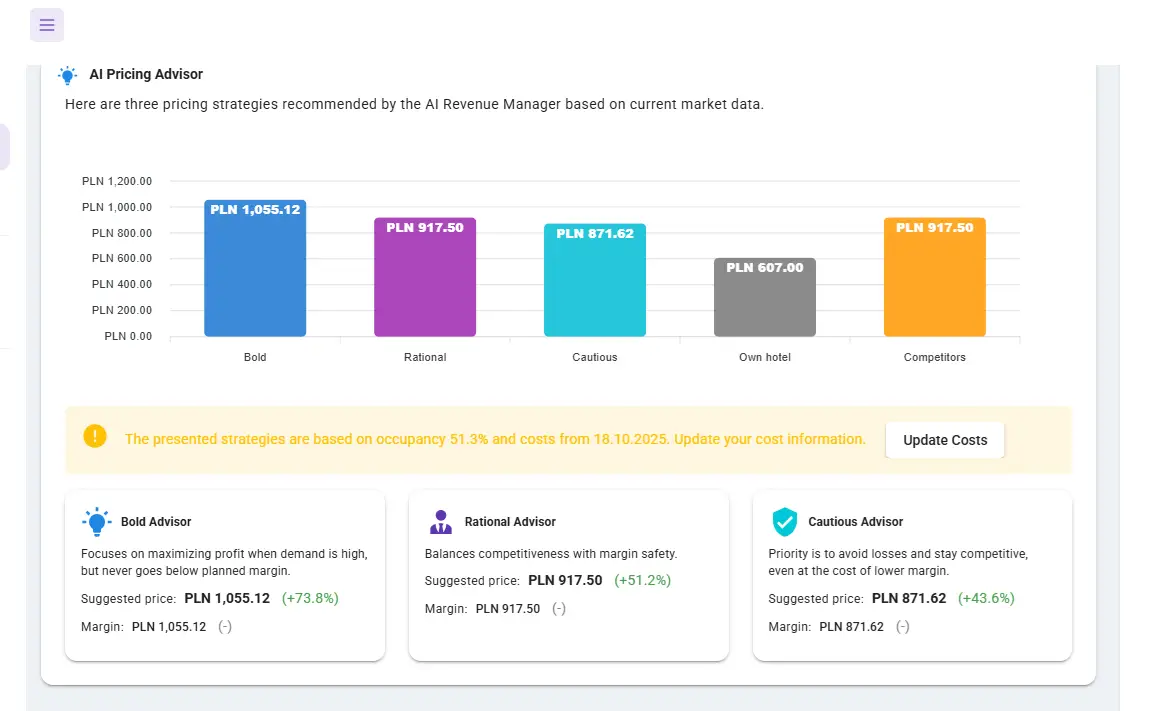This screenshot has height=711, width=1149.
Task: Open the Cautious Advisor card
Action: (912, 575)
